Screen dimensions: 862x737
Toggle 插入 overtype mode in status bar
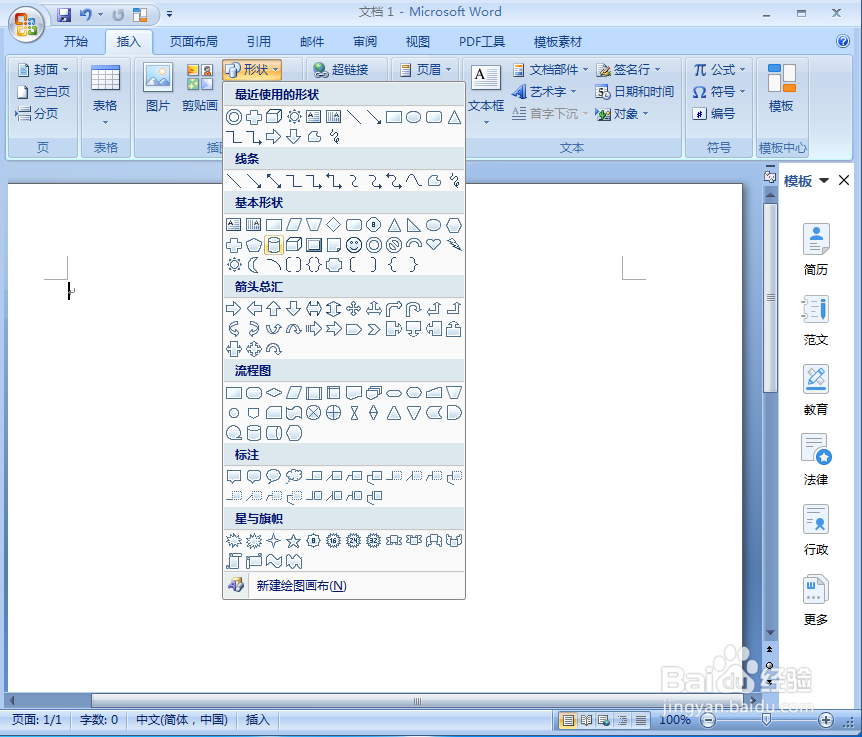tap(257, 719)
